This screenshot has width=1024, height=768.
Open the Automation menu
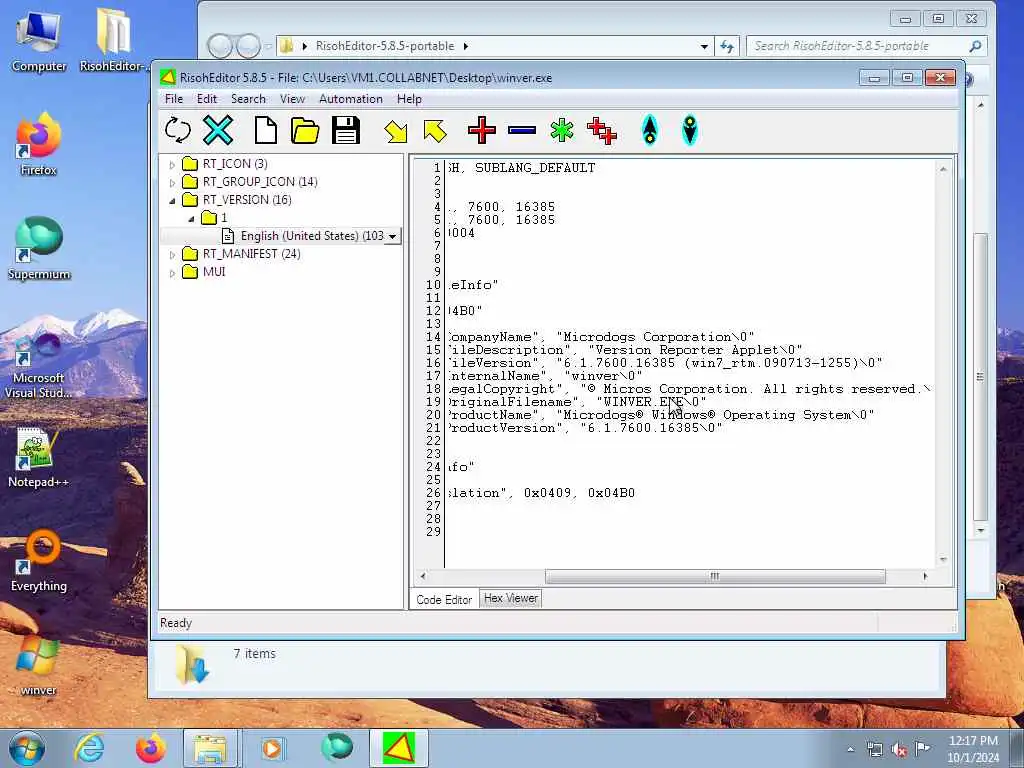(x=351, y=99)
